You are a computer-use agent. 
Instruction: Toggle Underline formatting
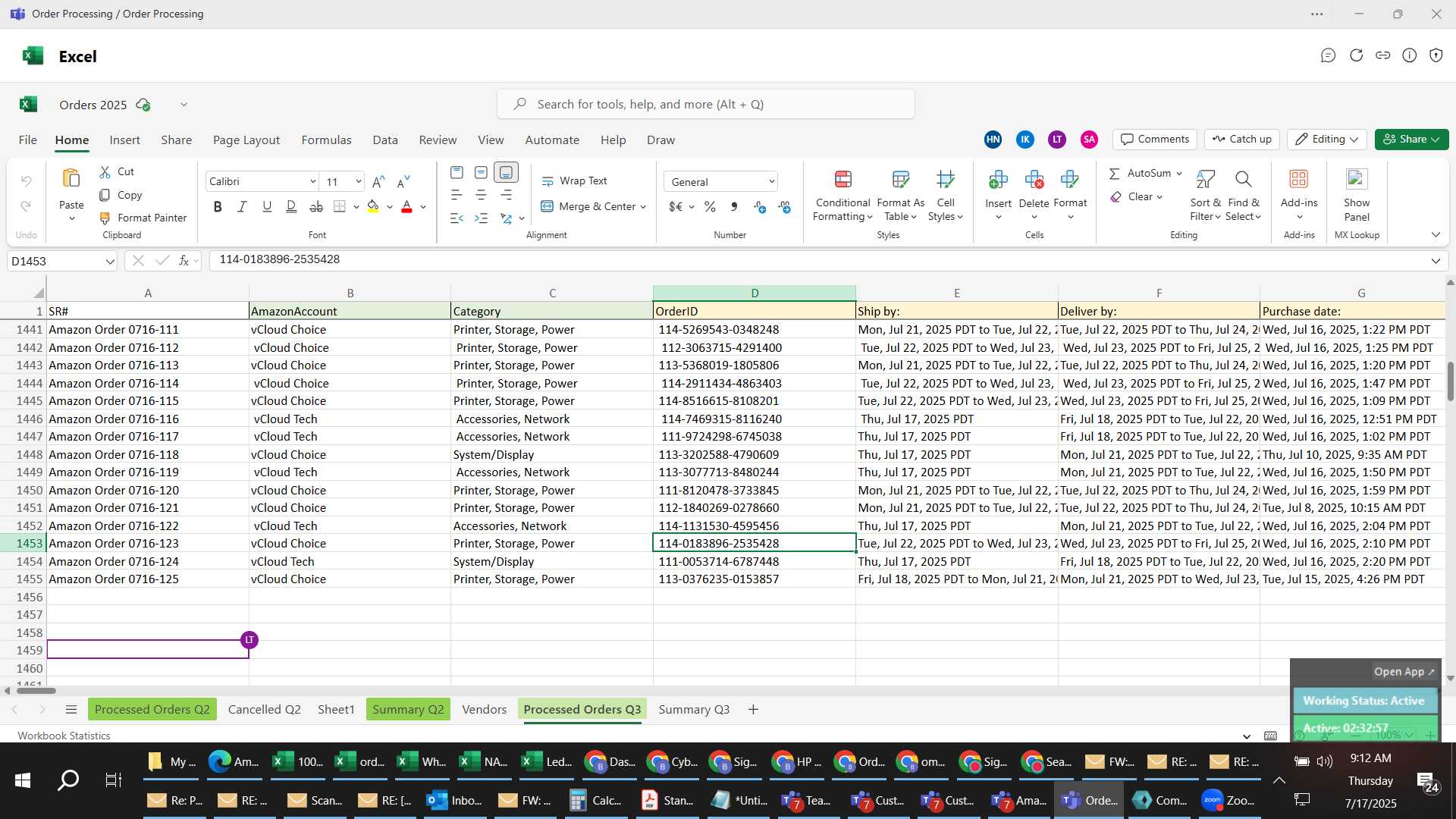267,206
